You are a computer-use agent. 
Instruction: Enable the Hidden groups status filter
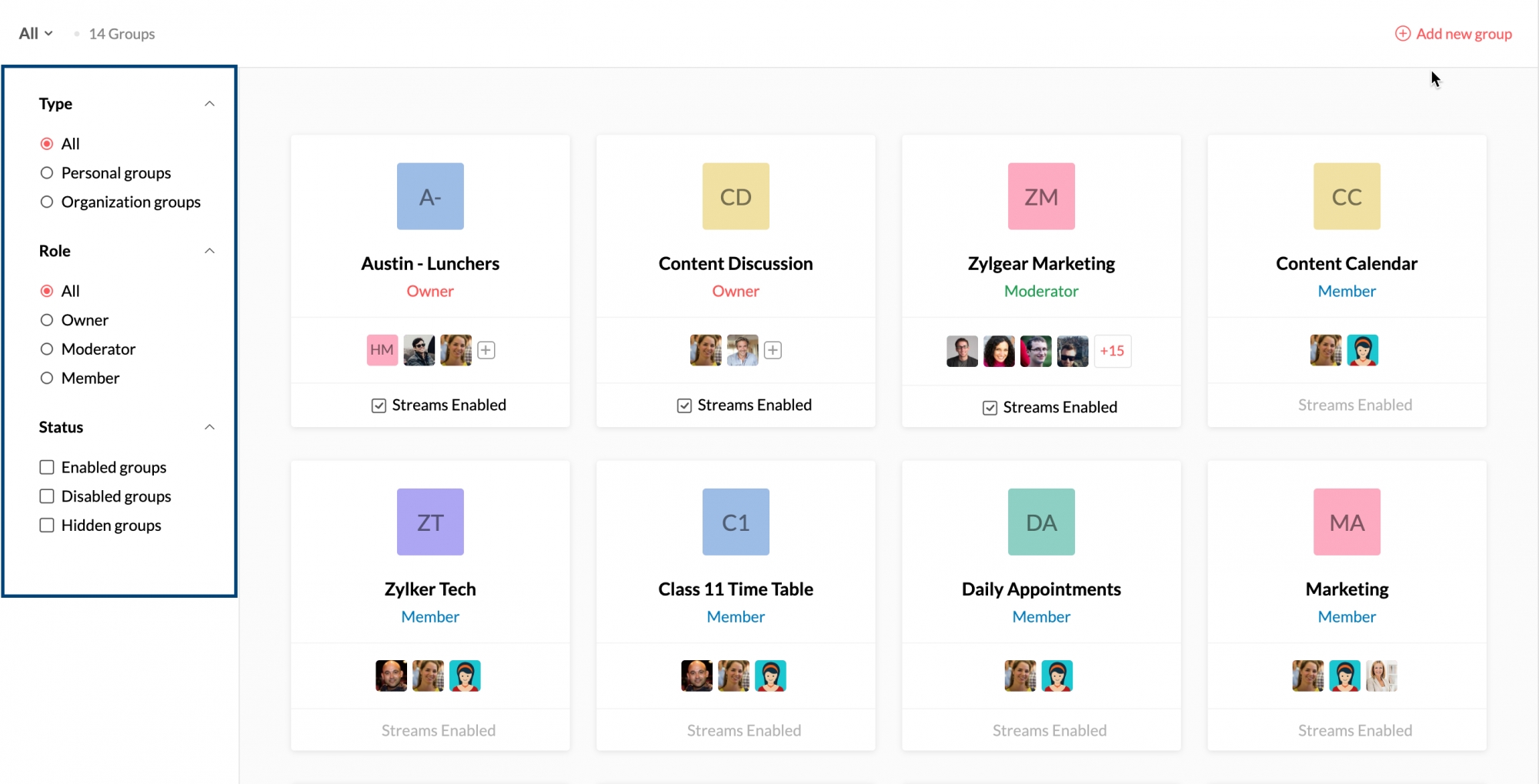(47, 525)
